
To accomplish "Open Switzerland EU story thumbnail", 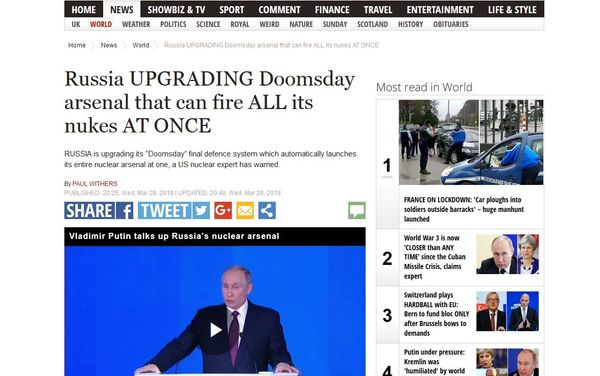I will 507,311.
